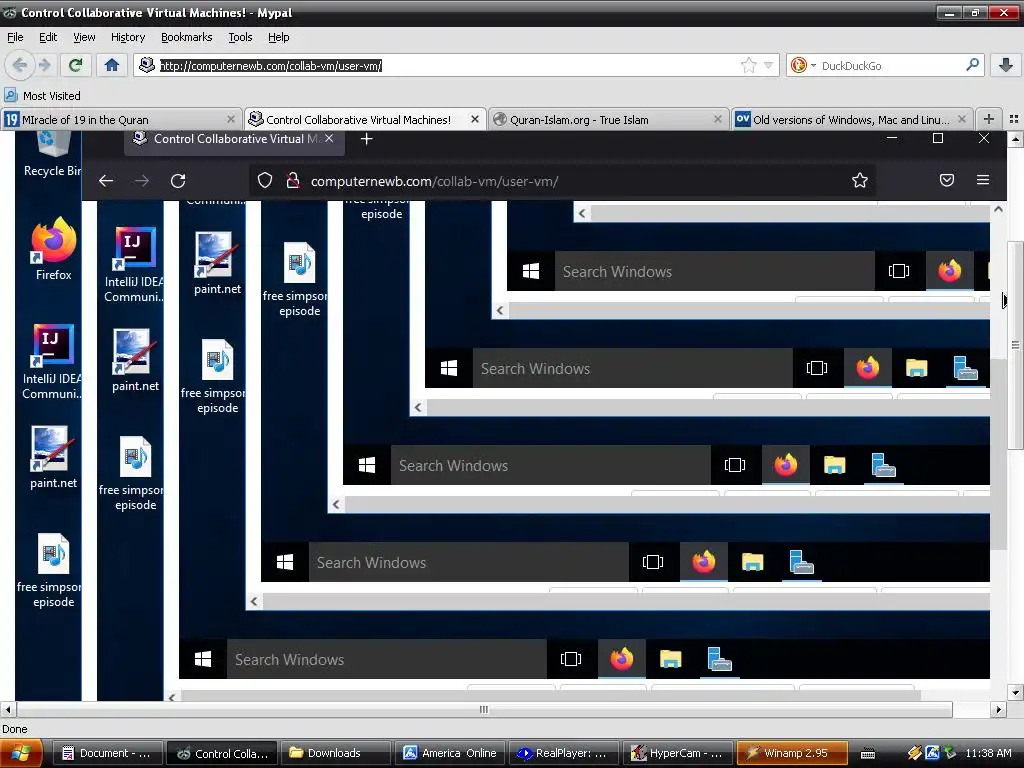The width and height of the screenshot is (1024, 768).
Task: Close the Miracle of 19 in the Quran tab
Action: pos(231,119)
